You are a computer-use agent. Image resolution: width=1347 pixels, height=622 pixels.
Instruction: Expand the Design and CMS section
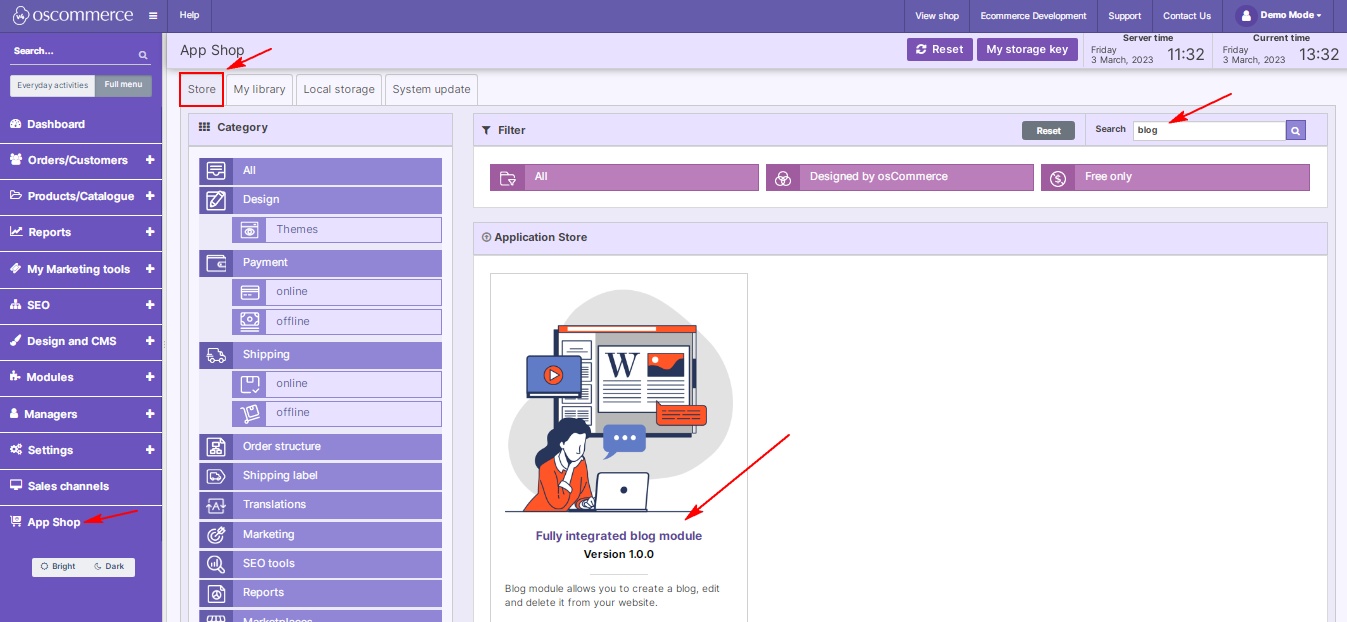click(150, 341)
